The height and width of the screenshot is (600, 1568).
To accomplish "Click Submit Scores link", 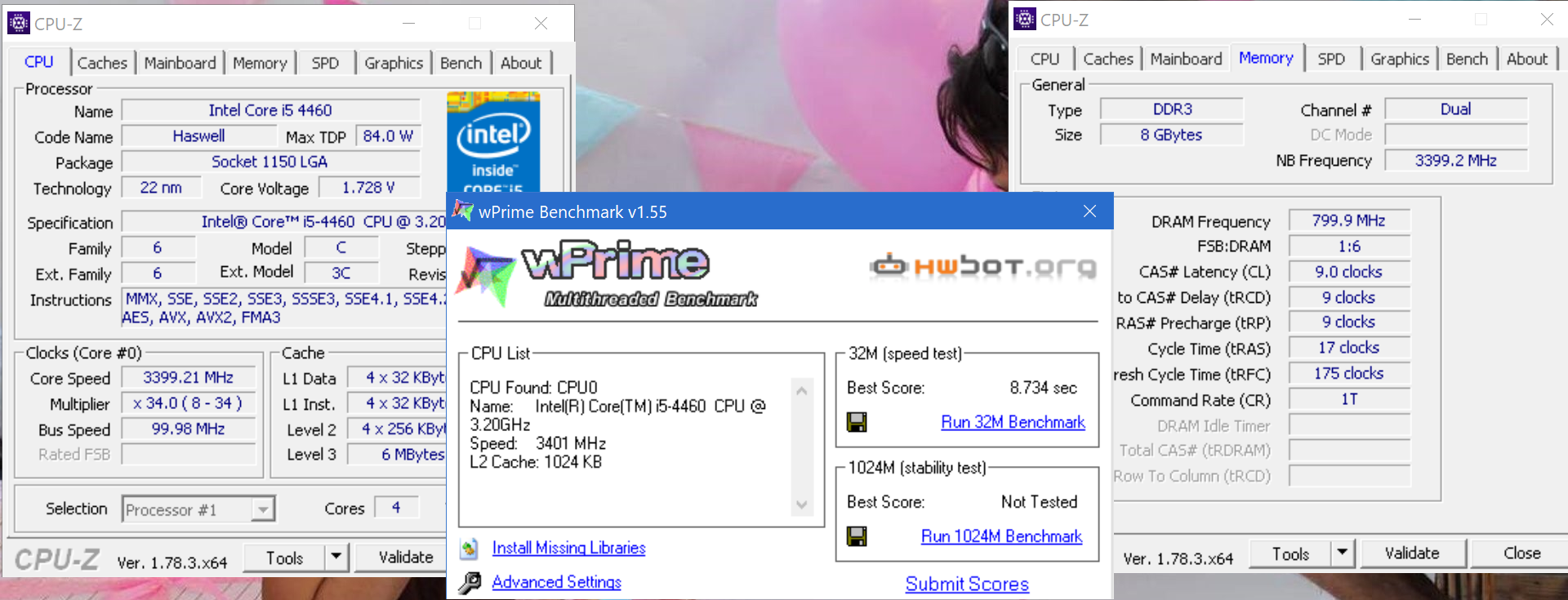I will click(967, 584).
